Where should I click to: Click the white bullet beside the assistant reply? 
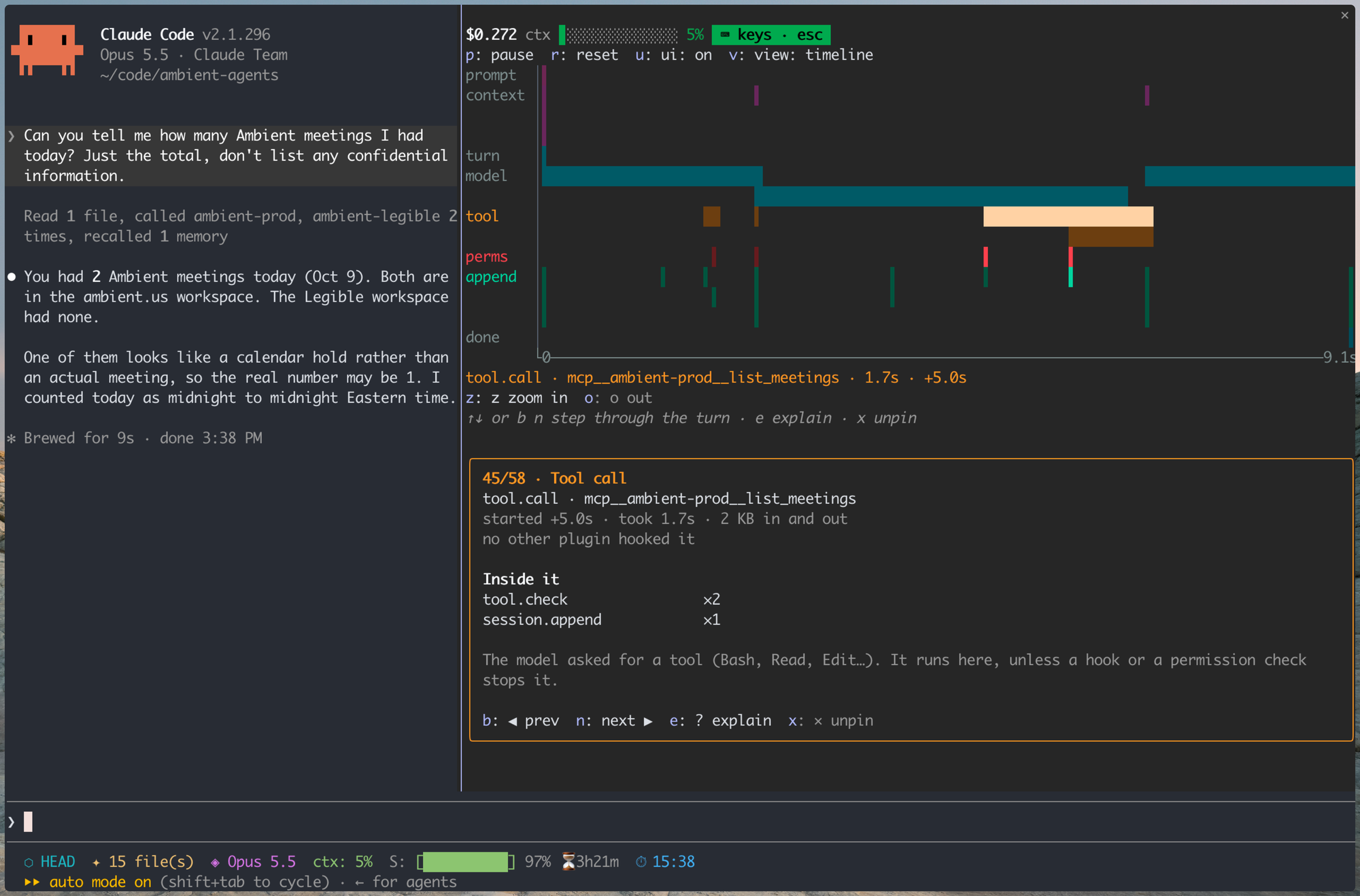12,277
